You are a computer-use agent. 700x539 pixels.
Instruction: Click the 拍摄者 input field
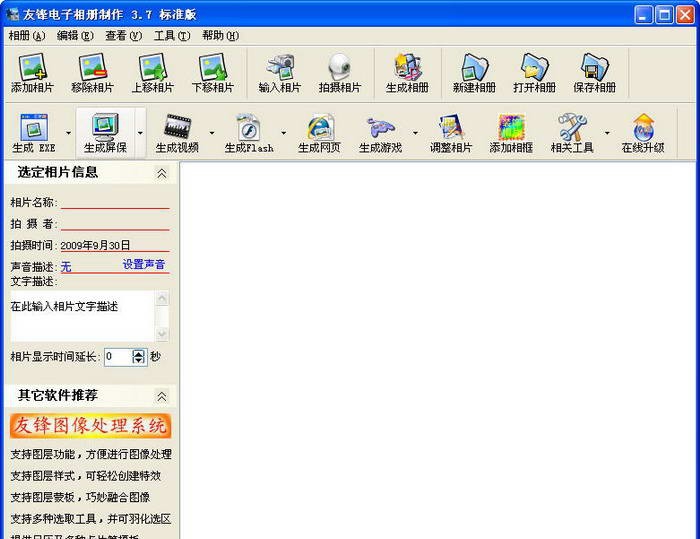(x=115, y=223)
